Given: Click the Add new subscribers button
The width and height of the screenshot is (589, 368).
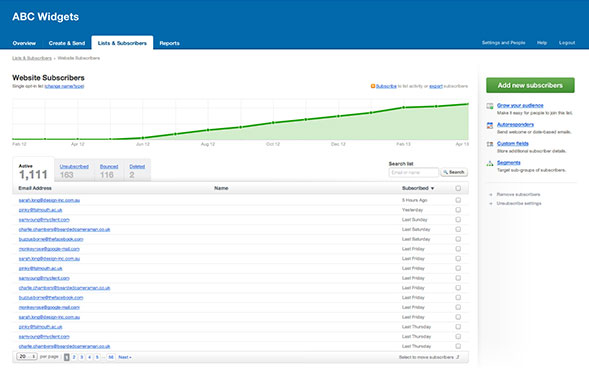Looking at the screenshot, I should point(530,85).
